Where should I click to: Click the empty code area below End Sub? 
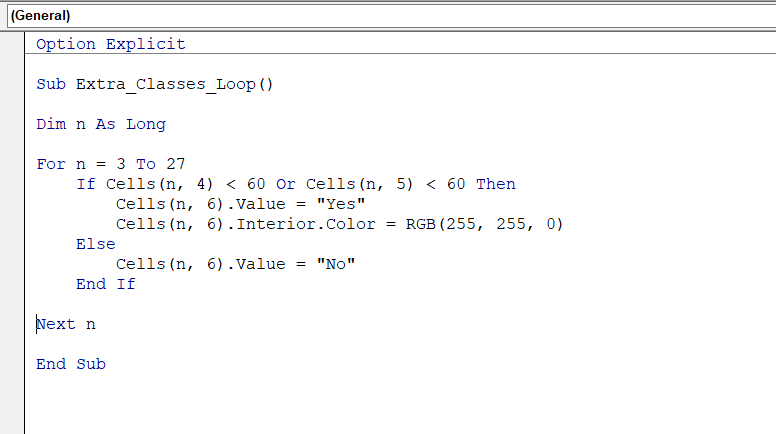400,400
